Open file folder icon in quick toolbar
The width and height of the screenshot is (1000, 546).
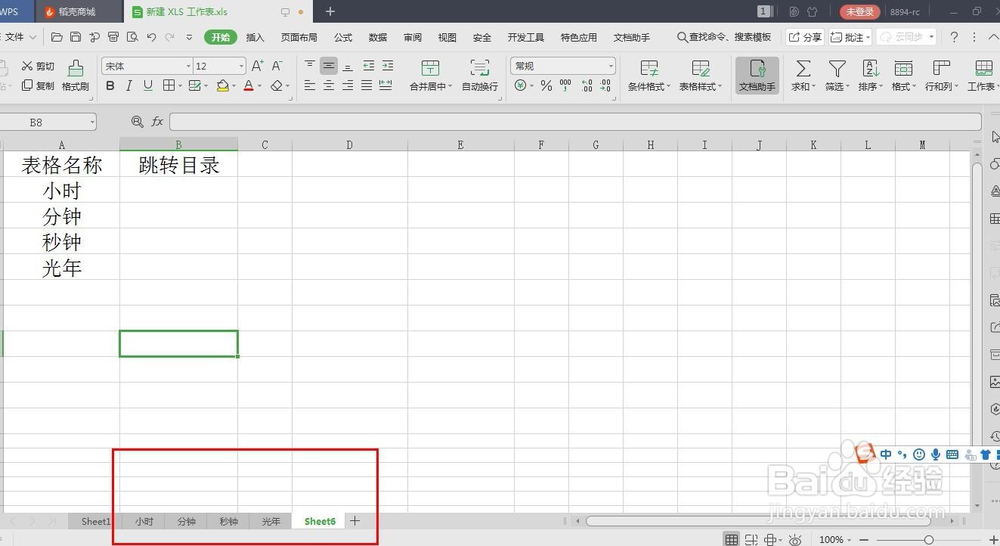coord(57,37)
